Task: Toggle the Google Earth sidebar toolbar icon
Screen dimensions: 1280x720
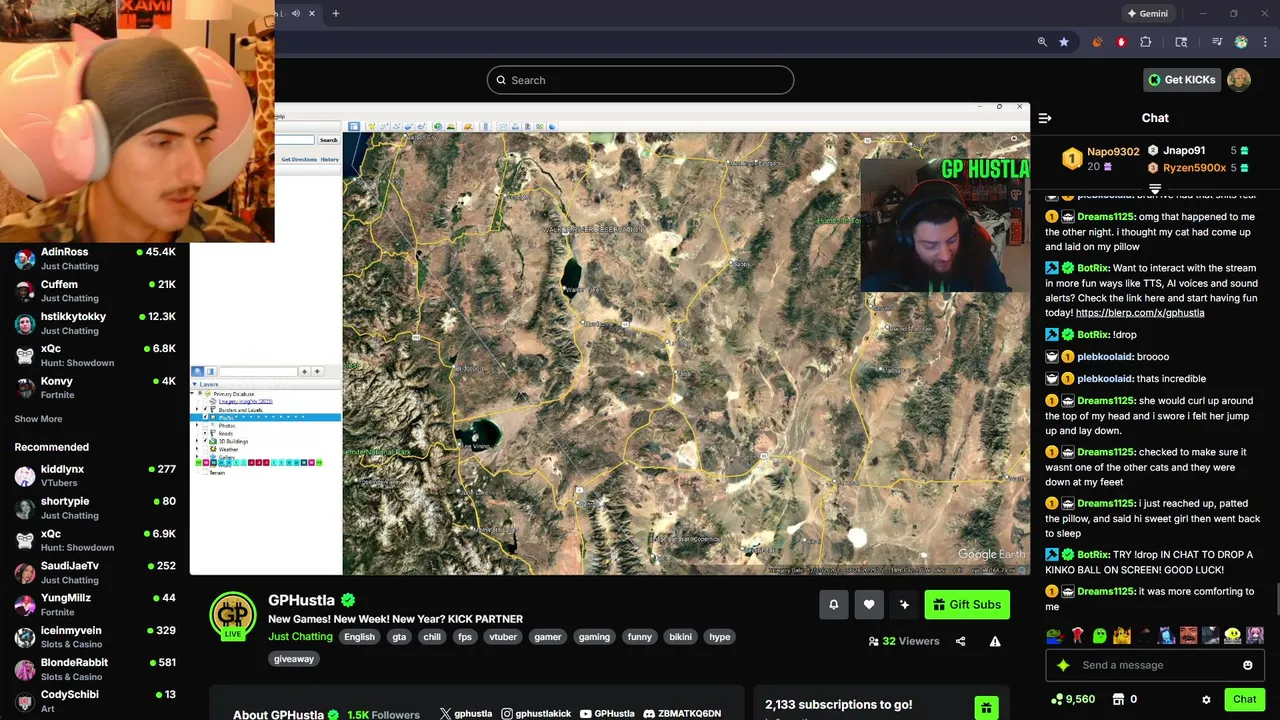Action: click(x=354, y=126)
